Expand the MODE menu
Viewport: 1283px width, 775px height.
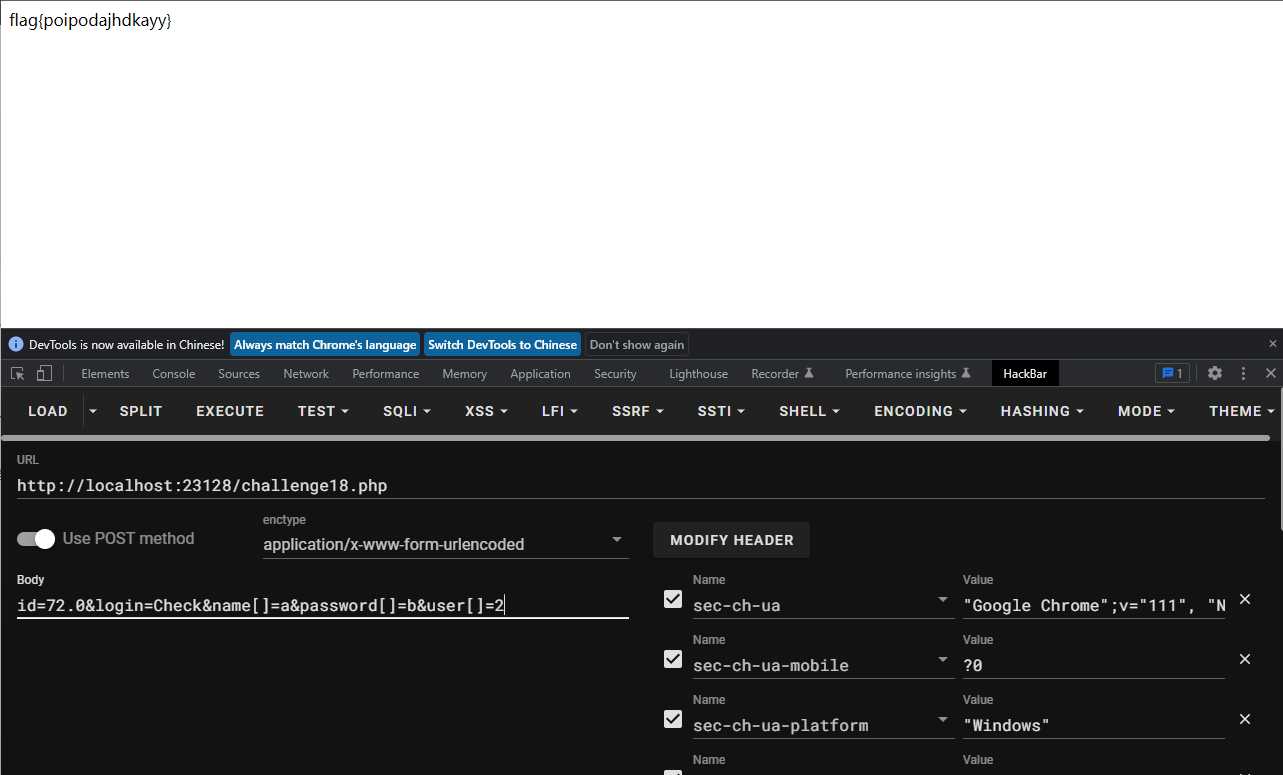1146,411
